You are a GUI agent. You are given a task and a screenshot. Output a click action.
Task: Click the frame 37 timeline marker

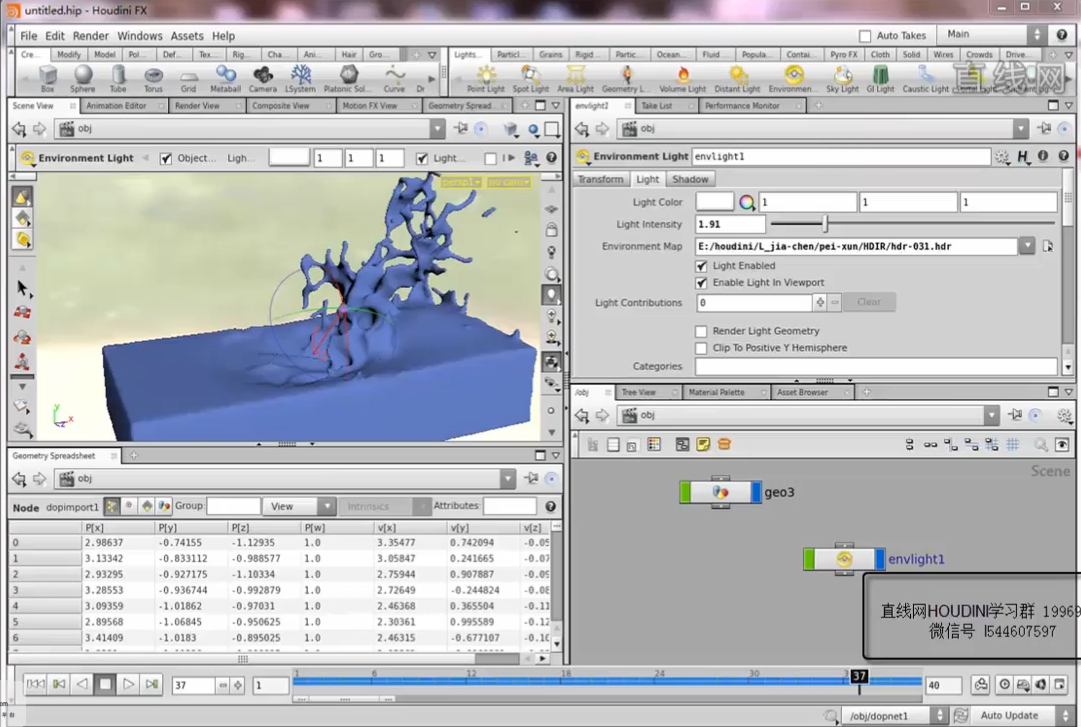coord(859,676)
